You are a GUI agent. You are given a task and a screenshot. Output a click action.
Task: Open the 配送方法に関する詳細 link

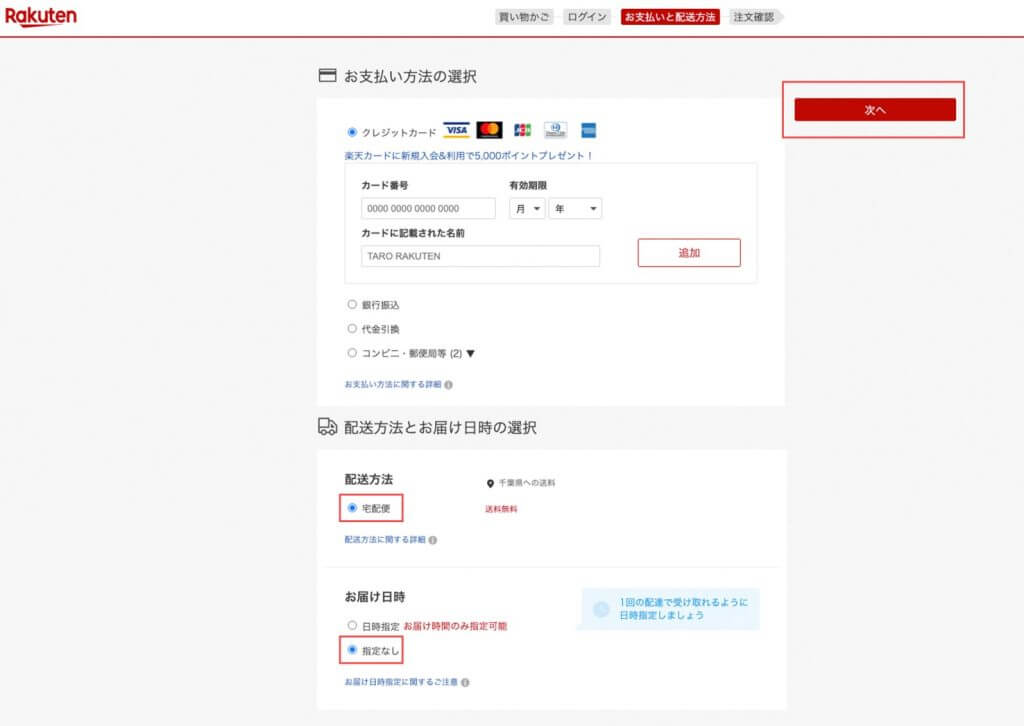(383, 539)
